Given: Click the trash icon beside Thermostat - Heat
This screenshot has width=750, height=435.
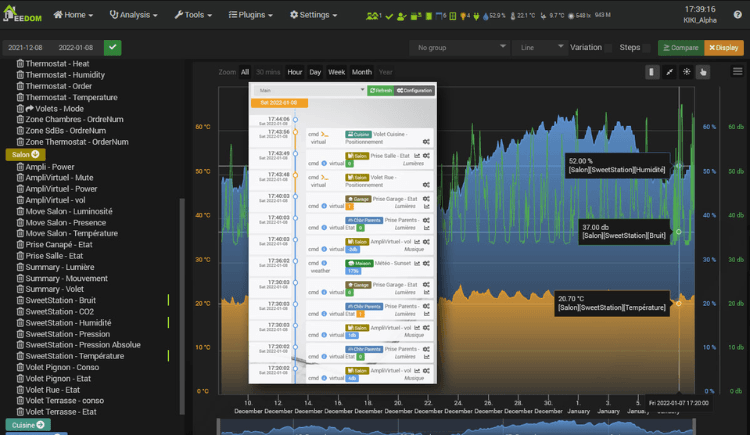Looking at the screenshot, I should click(19, 63).
